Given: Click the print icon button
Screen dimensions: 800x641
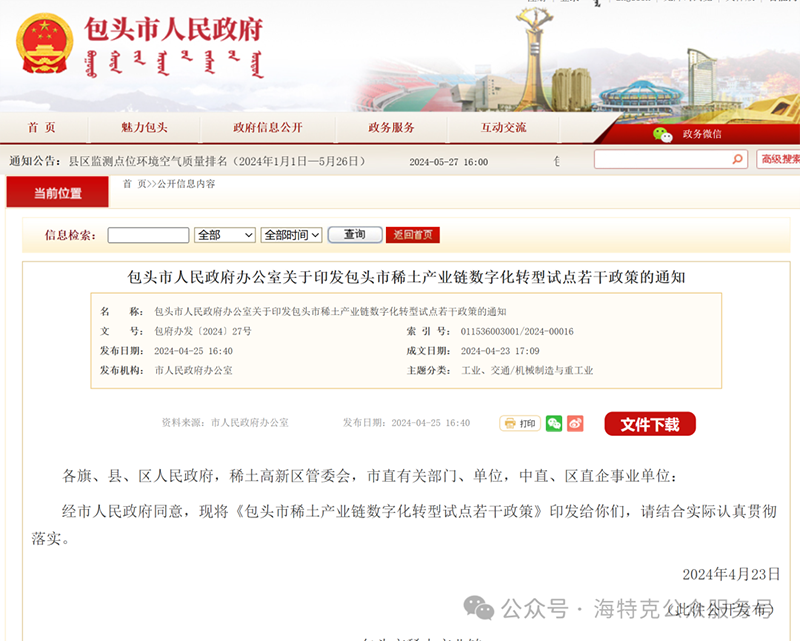Looking at the screenshot, I should [x=520, y=423].
